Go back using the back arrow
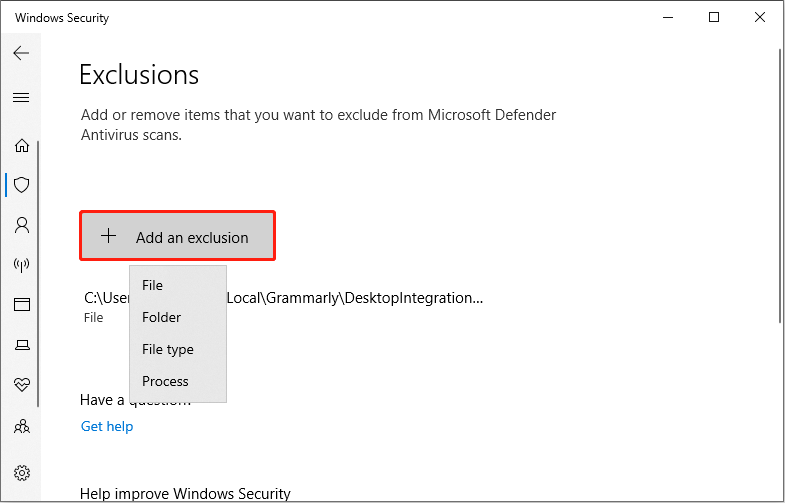Viewport: 785px width, 503px height. [21, 54]
